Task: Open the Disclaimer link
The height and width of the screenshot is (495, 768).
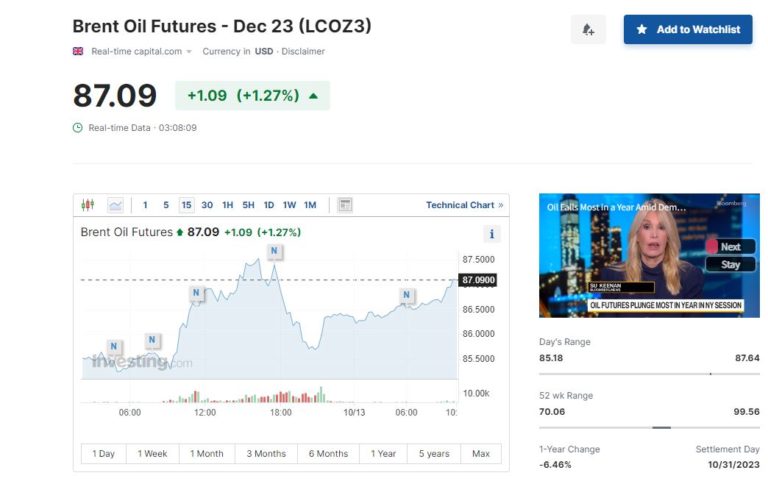Action: 303,51
